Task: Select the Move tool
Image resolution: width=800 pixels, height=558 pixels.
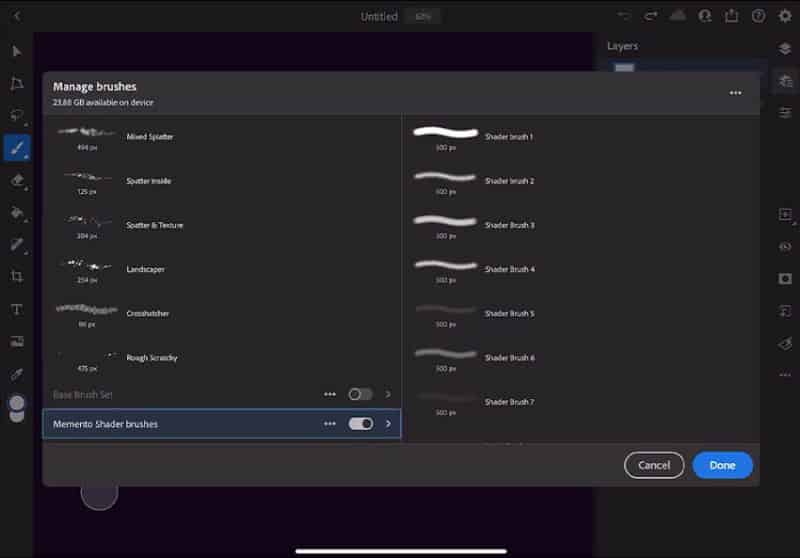Action: tap(17, 51)
